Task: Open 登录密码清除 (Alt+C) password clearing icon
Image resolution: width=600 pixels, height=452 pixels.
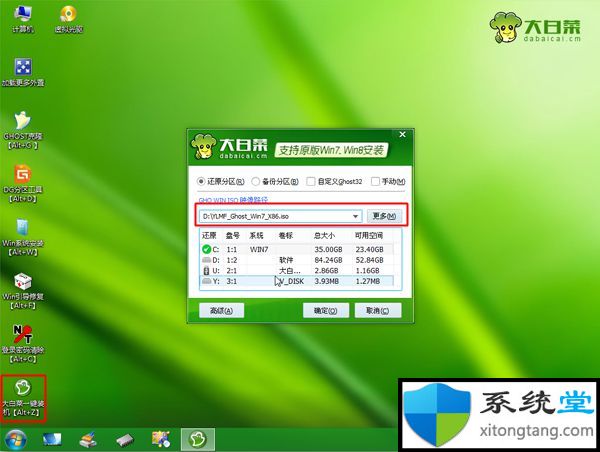Action: 23,344
